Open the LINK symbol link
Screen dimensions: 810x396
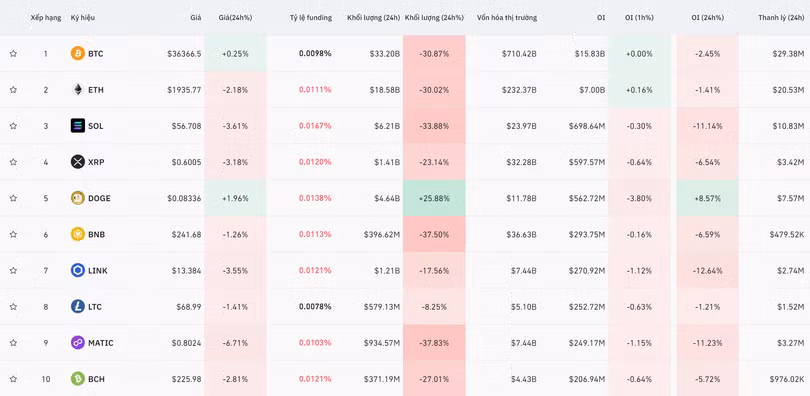(98, 271)
